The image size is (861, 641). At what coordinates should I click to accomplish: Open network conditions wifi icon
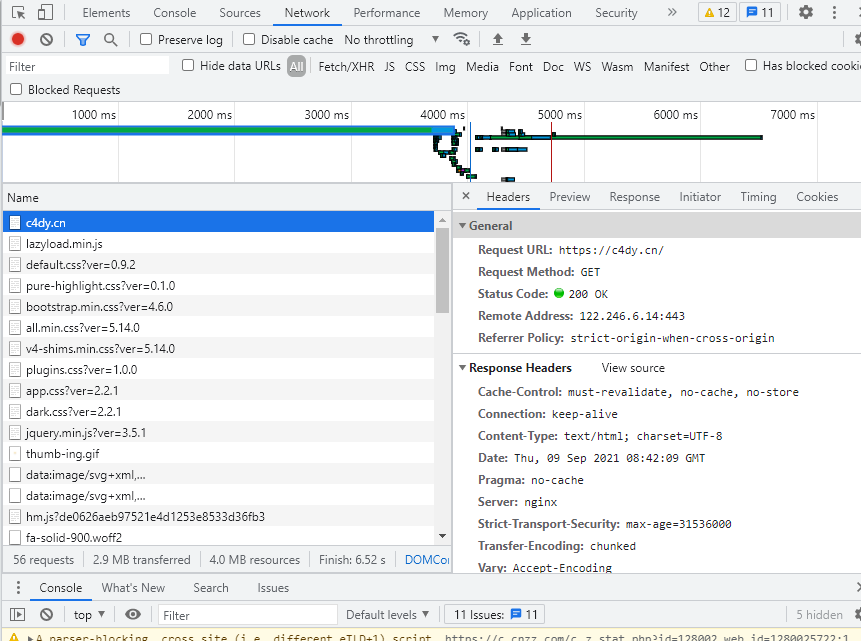pos(461,39)
